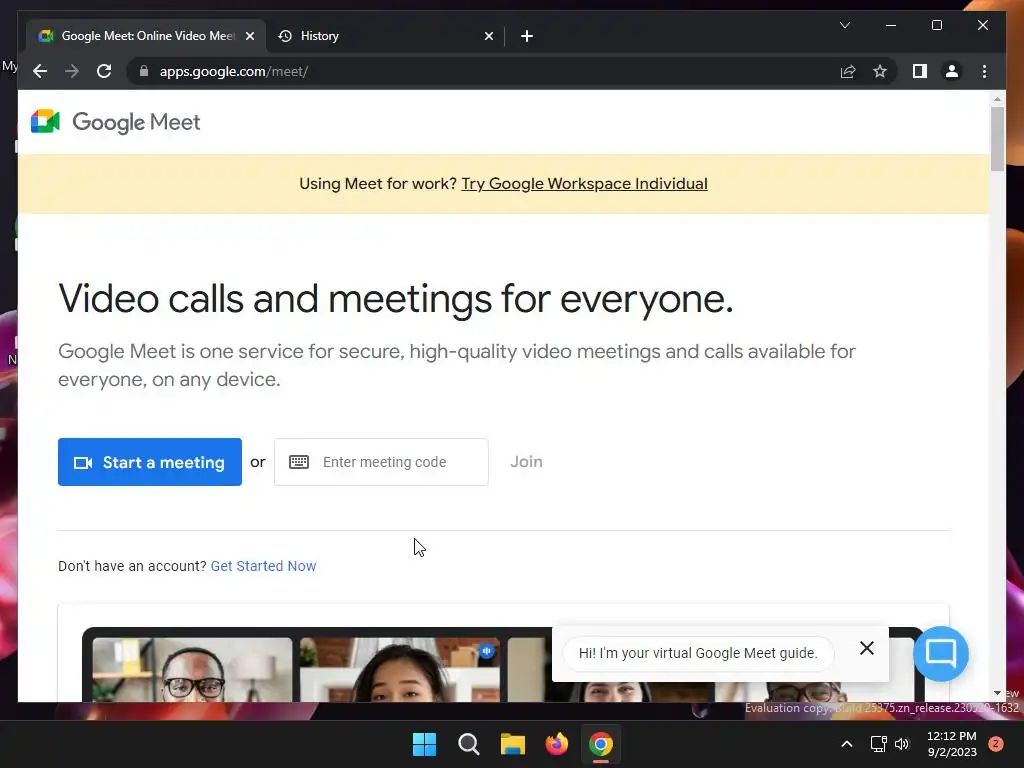This screenshot has width=1024, height=768.
Task: Click the Chrome taskbar icon
Action: point(601,744)
